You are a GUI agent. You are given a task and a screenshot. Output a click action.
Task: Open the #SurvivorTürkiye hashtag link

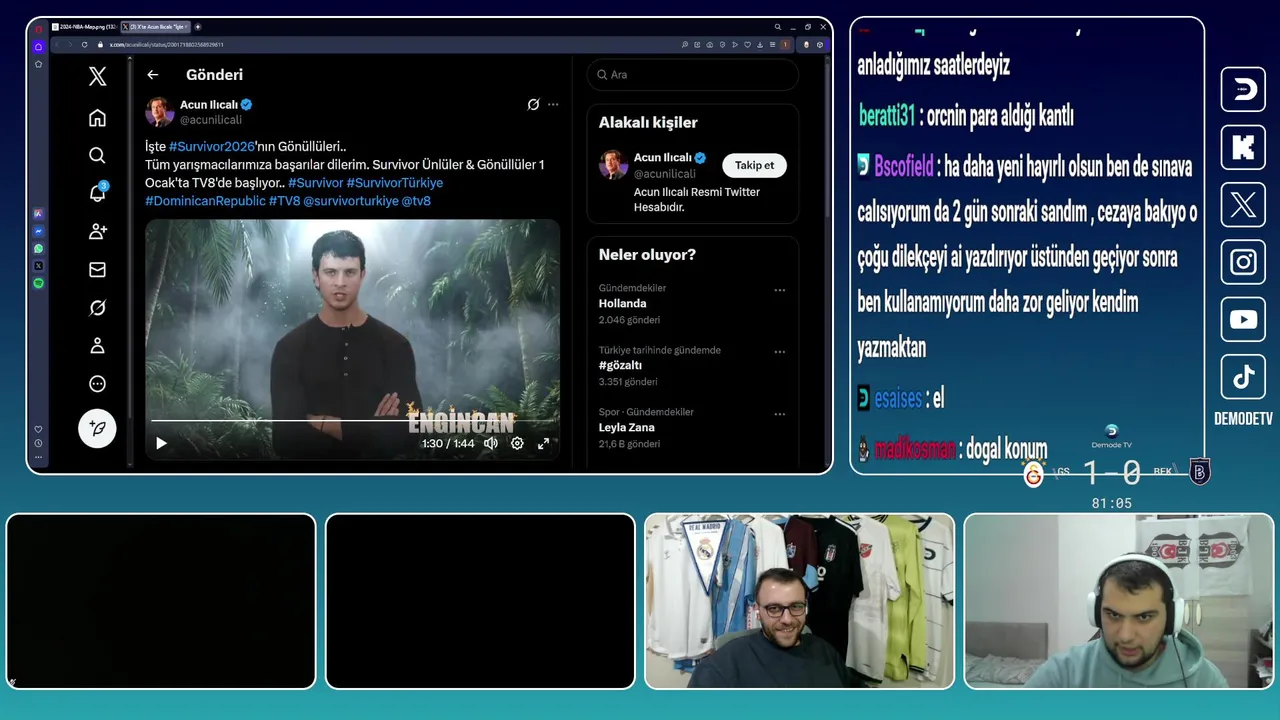click(x=394, y=183)
